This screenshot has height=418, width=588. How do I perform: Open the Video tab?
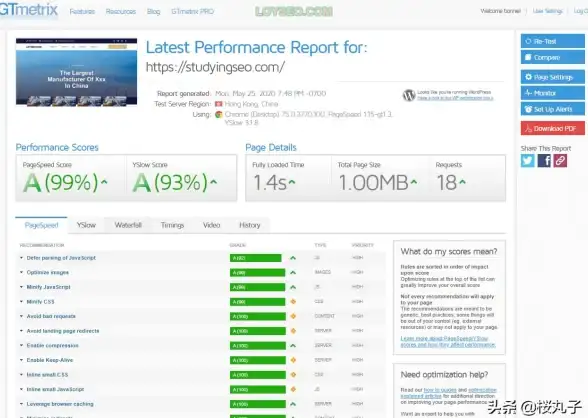tap(211, 225)
